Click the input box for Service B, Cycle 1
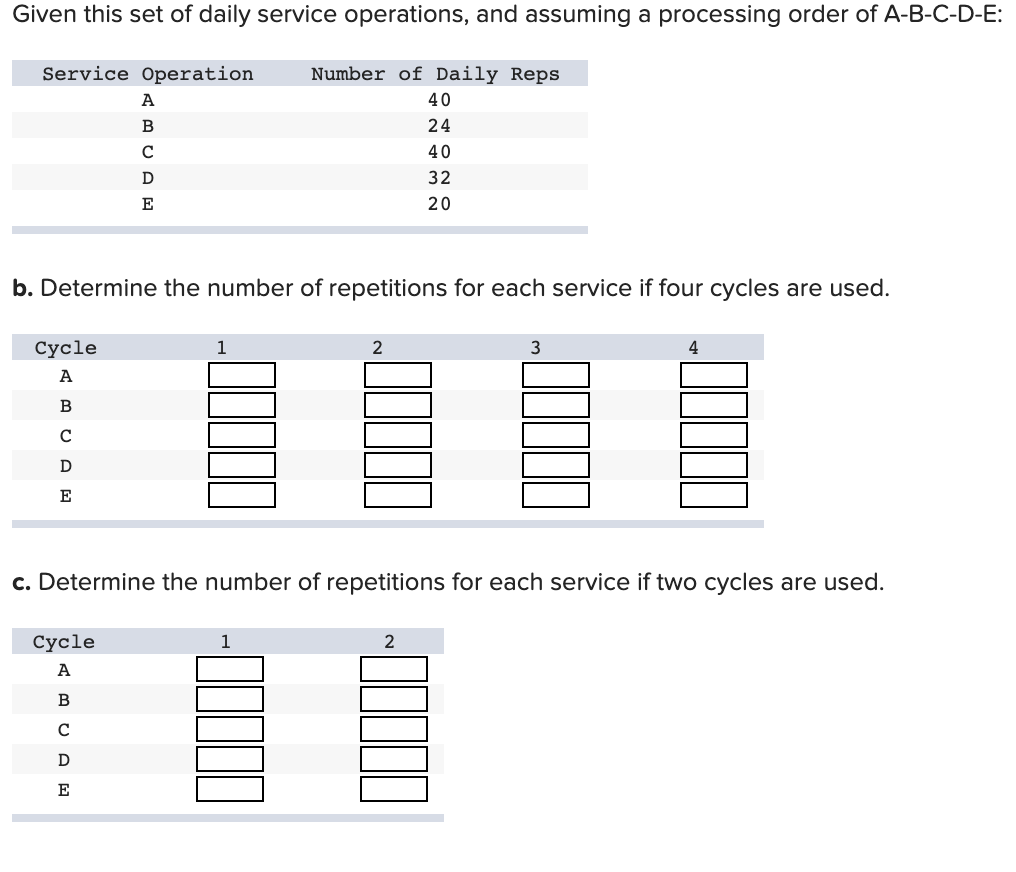 pyautogui.click(x=241, y=404)
